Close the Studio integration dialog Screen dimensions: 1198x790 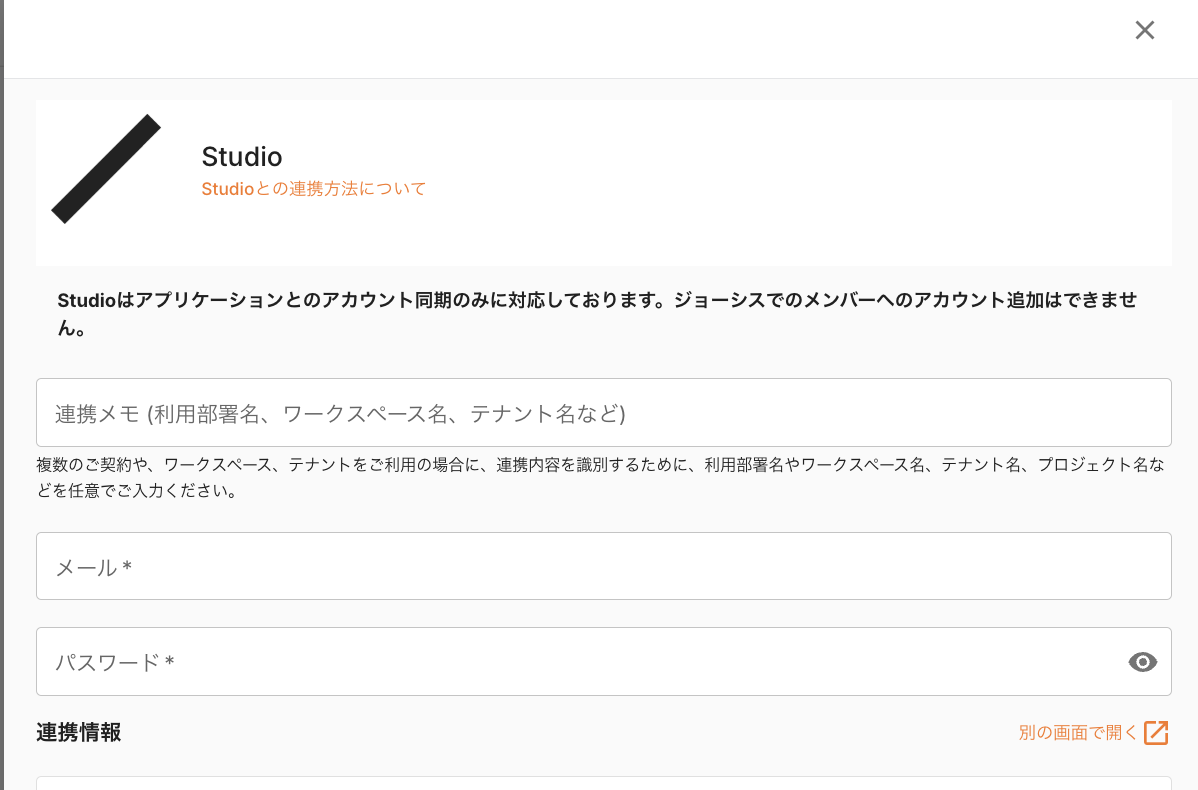pos(1145,31)
